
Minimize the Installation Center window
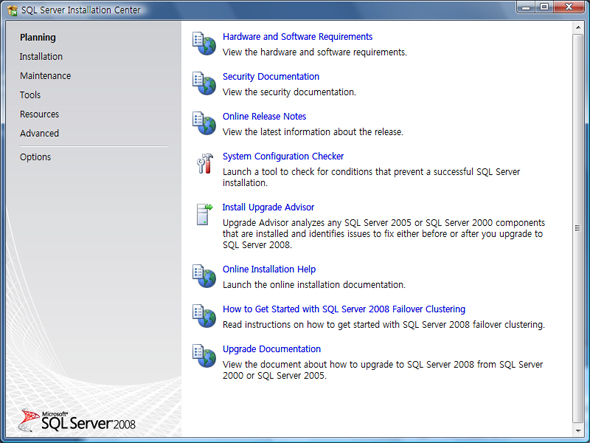click(526, 7)
